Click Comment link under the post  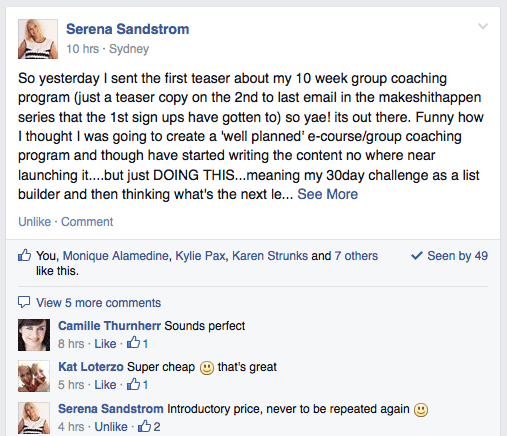point(87,222)
